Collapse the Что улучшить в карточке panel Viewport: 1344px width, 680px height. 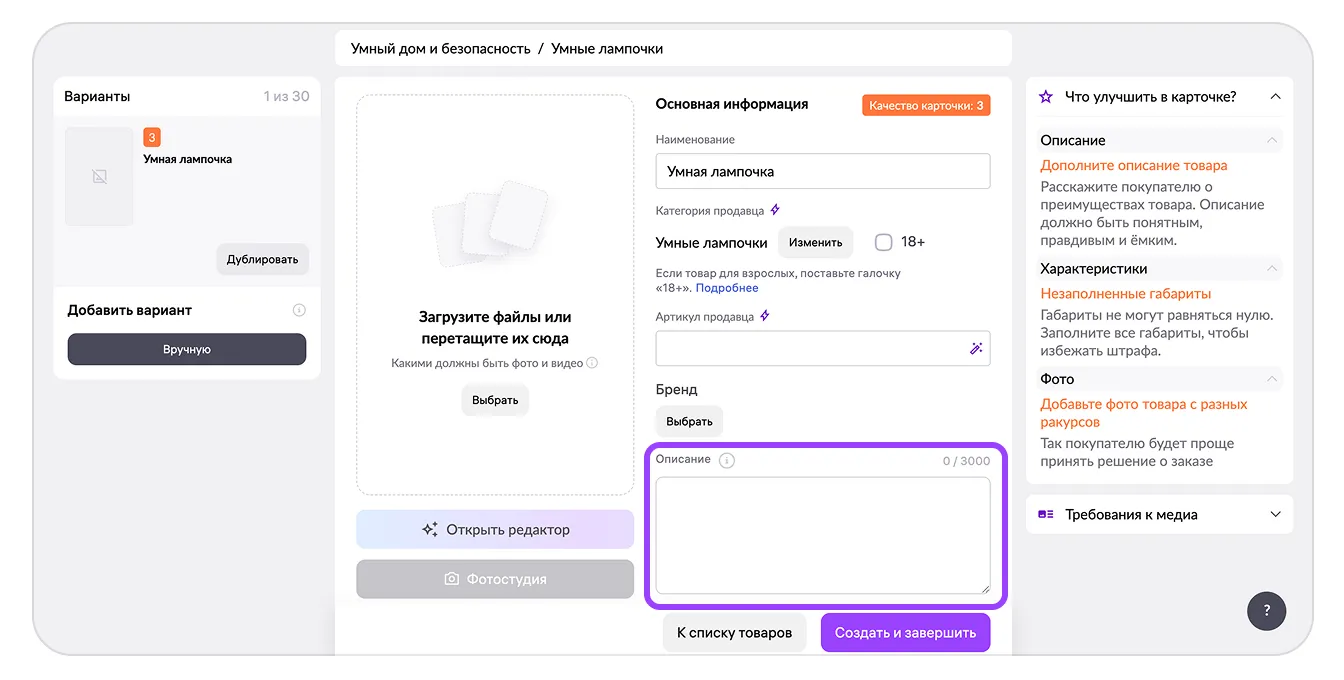(1275, 97)
